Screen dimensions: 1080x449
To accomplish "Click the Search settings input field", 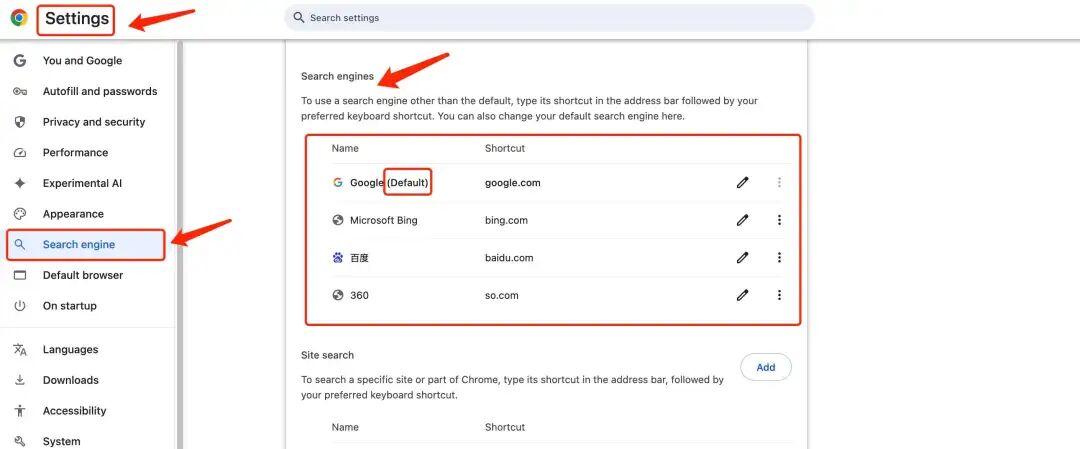I will coord(549,18).
